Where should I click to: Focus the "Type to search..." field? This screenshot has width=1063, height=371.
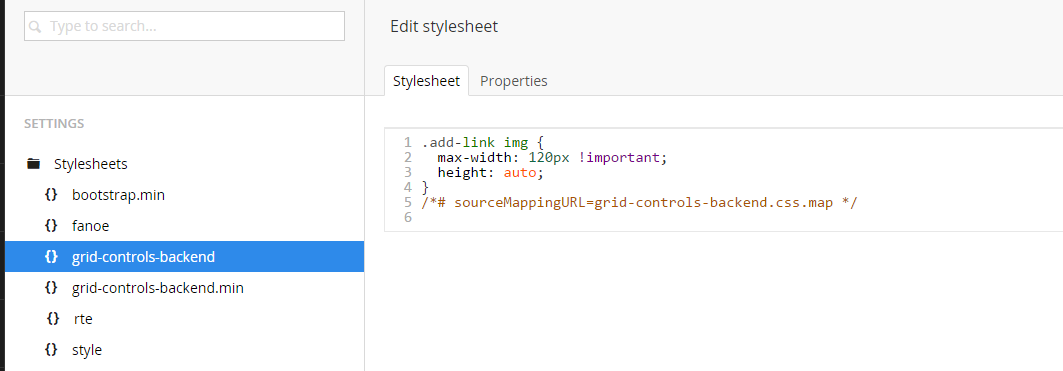tap(184, 26)
